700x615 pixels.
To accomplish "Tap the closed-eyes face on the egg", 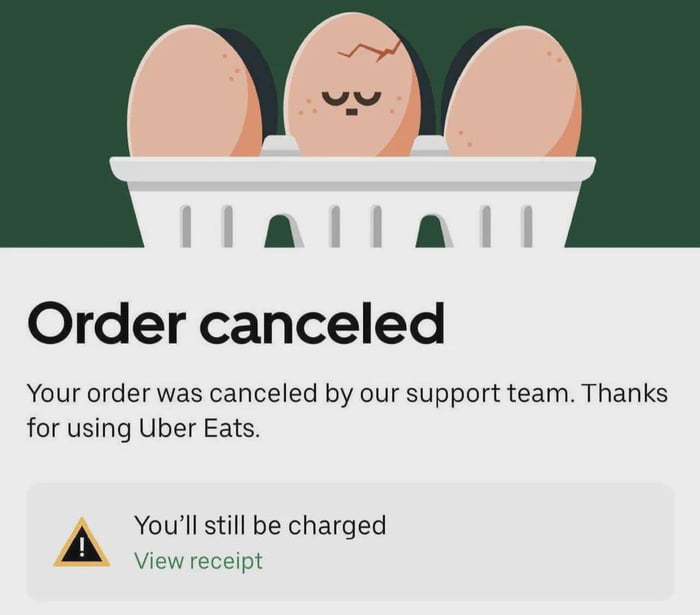I will 352,102.
